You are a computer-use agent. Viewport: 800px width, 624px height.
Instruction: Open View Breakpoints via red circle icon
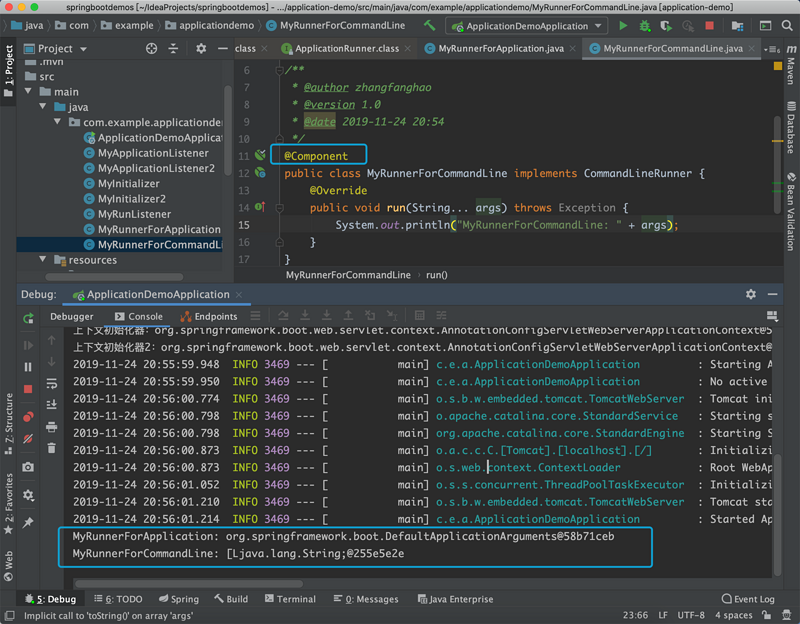[27, 416]
